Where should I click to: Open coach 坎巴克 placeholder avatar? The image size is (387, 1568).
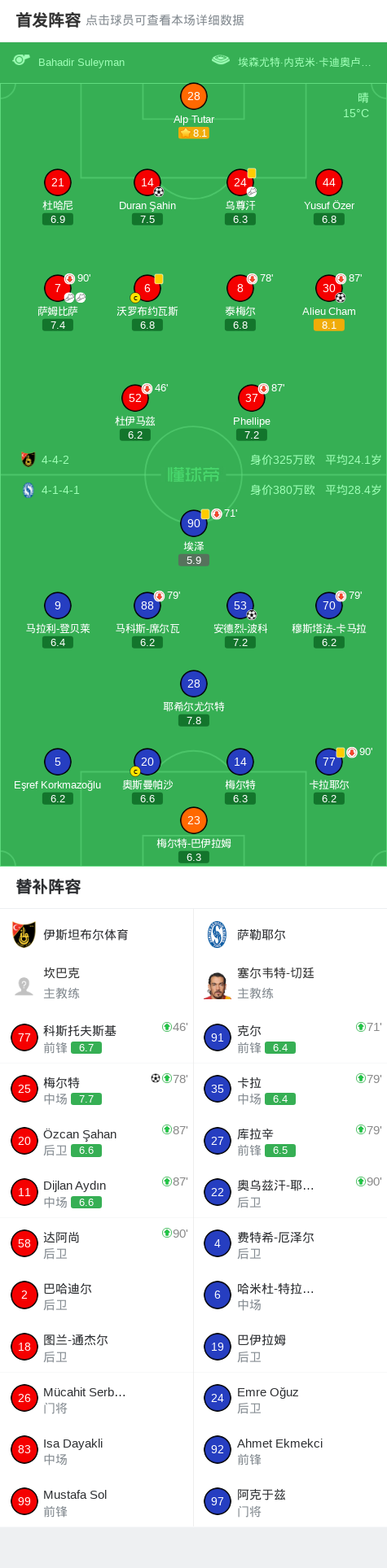coord(24,985)
